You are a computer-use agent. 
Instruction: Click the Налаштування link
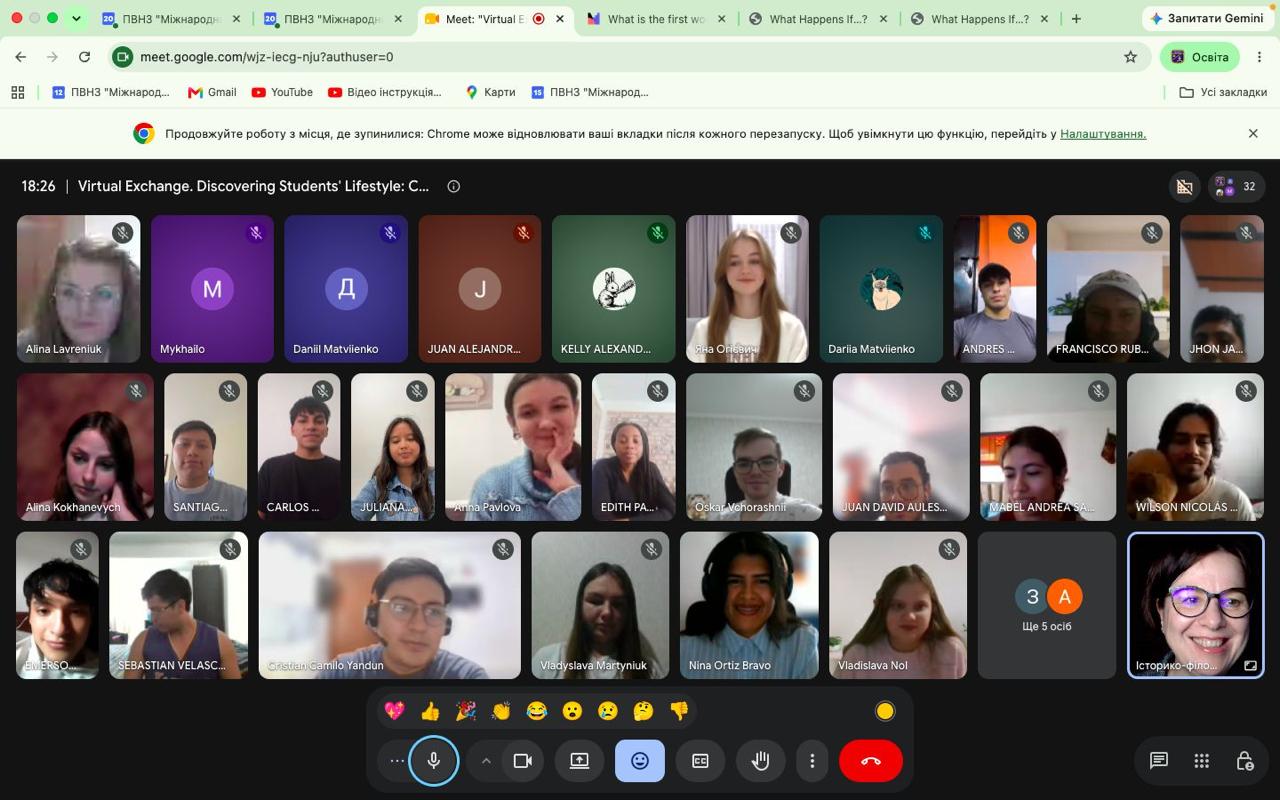point(1103,133)
